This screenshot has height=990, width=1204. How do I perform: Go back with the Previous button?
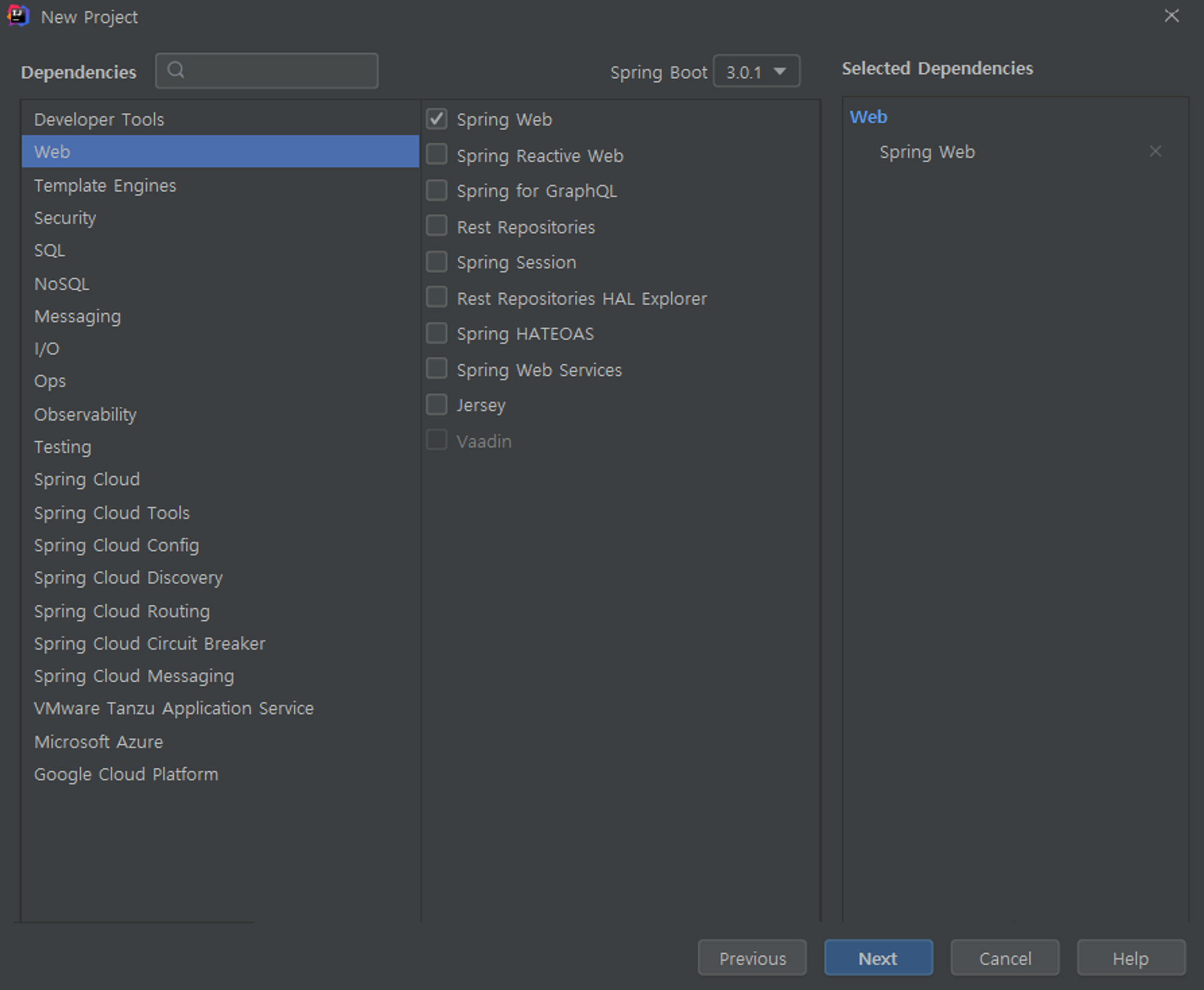(752, 958)
